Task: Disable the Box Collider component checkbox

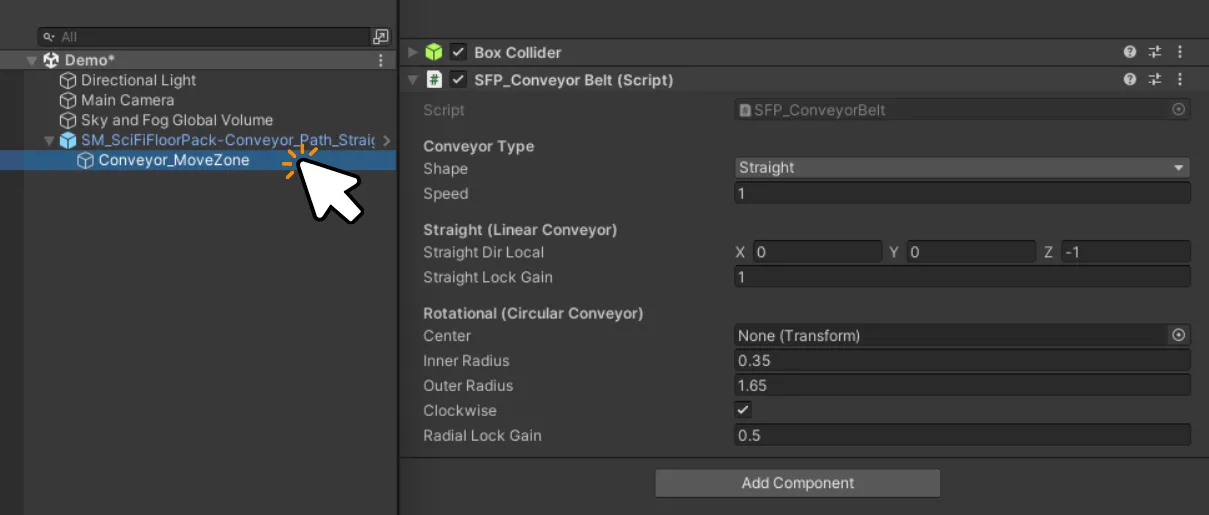Action: click(x=458, y=52)
